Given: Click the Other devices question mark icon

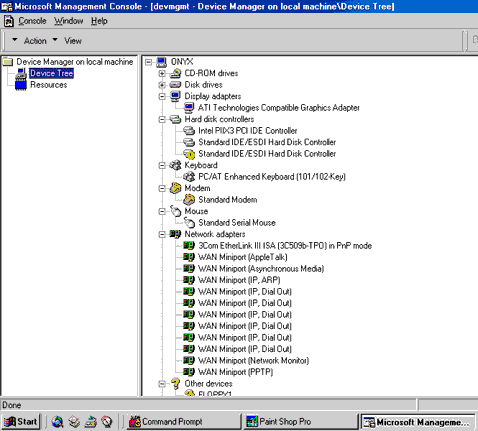Looking at the screenshot, I should point(175,384).
